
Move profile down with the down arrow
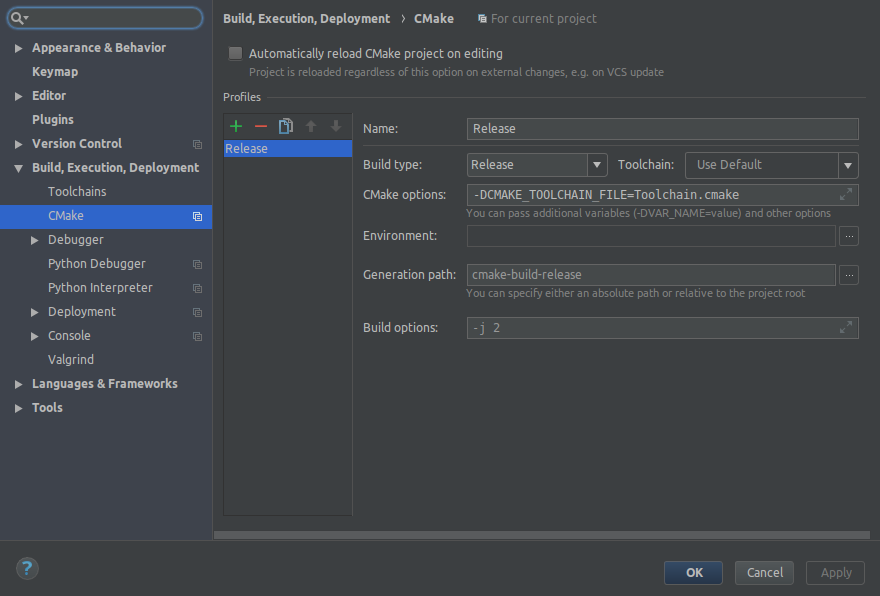(336, 126)
